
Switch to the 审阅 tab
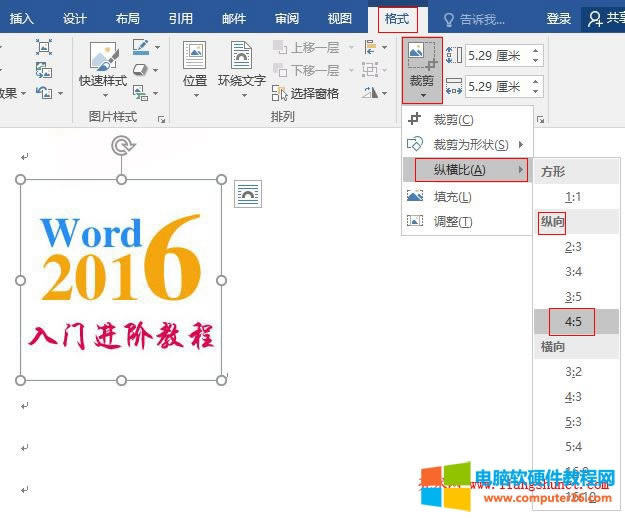pyautogui.click(x=287, y=18)
